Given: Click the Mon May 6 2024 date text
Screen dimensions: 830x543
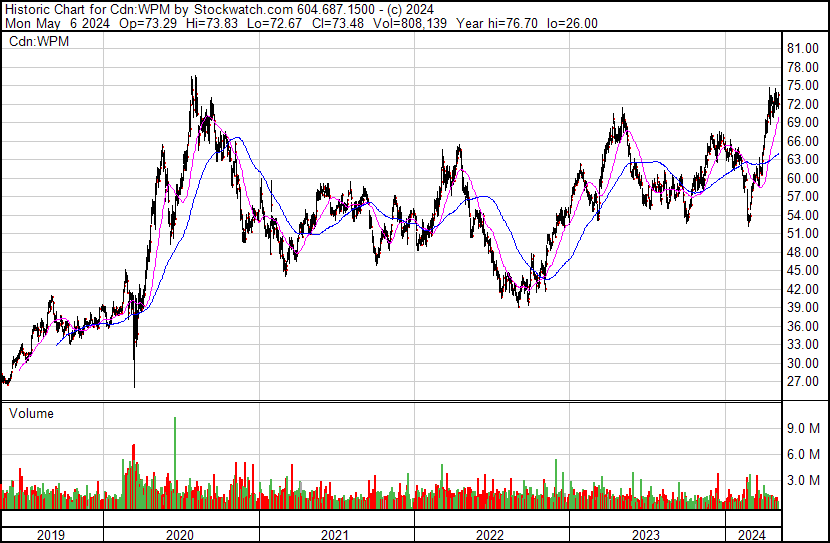Looking at the screenshot, I should [58, 23].
